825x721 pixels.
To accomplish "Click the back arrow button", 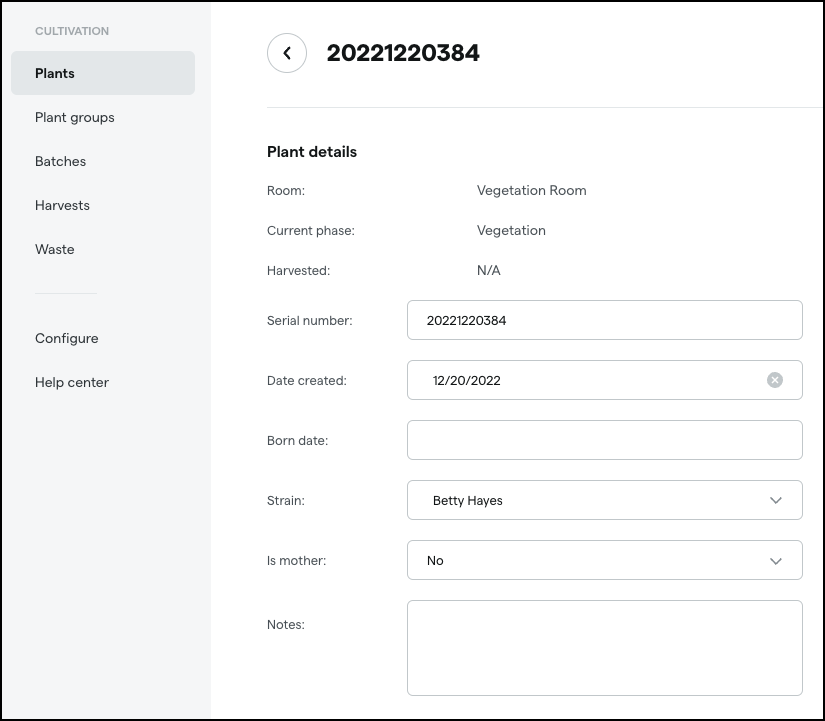I will click(x=287, y=53).
